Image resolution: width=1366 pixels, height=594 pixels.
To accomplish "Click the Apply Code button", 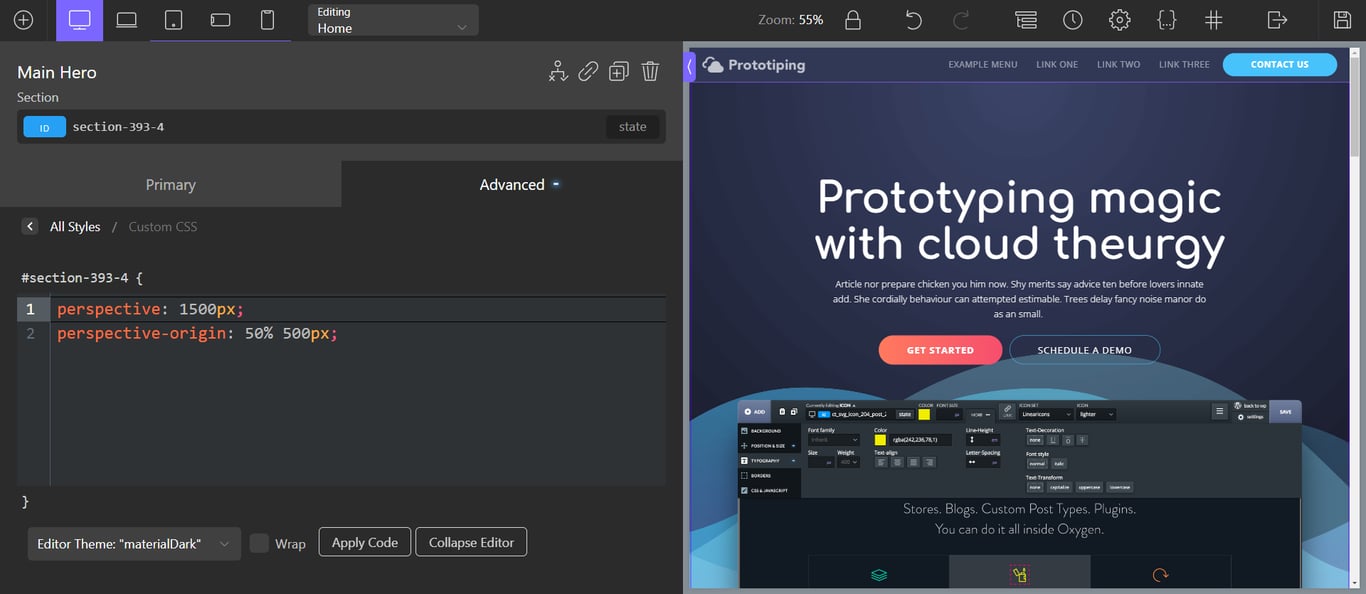I will (364, 541).
